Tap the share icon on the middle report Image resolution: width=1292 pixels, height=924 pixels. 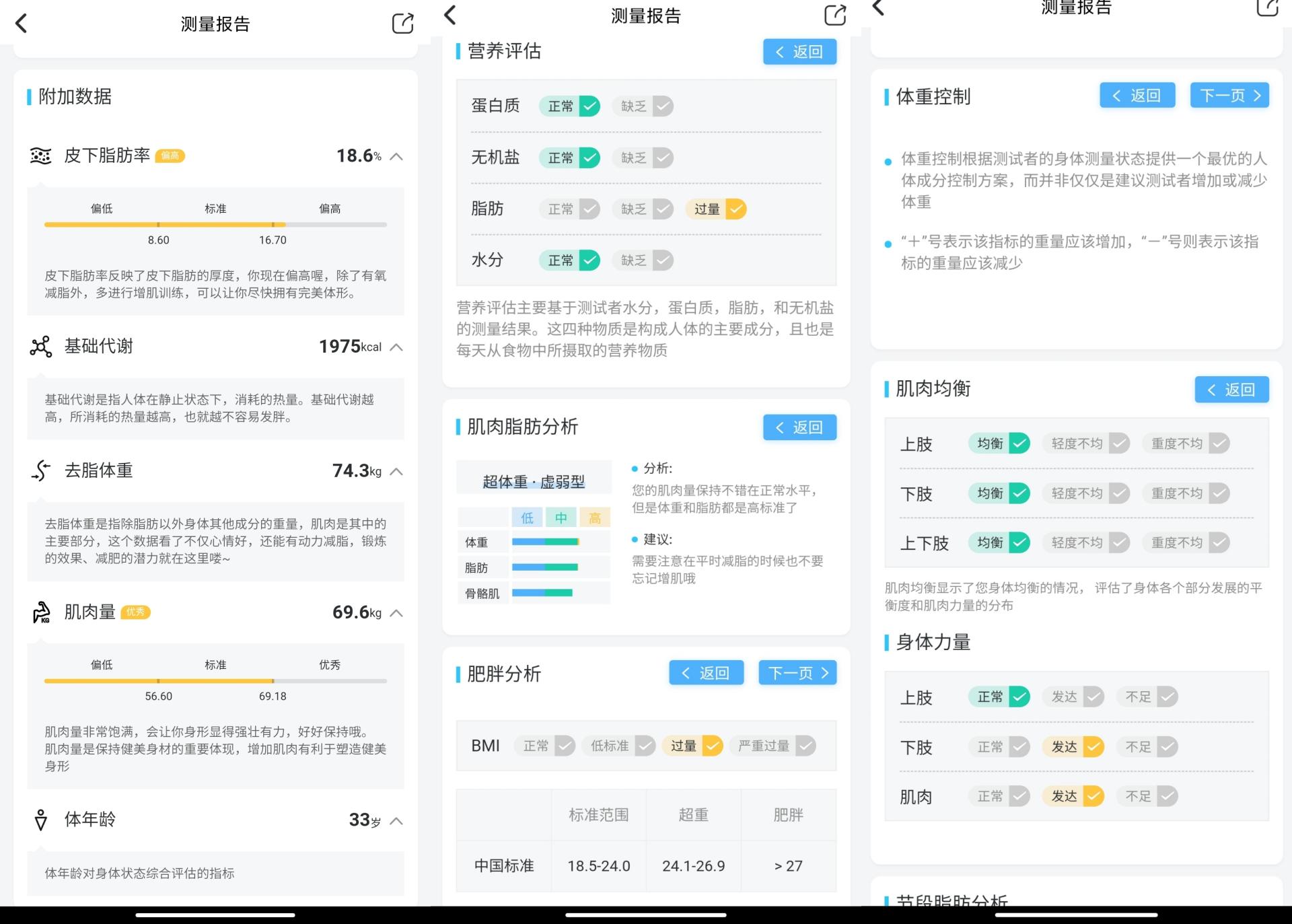(x=834, y=15)
